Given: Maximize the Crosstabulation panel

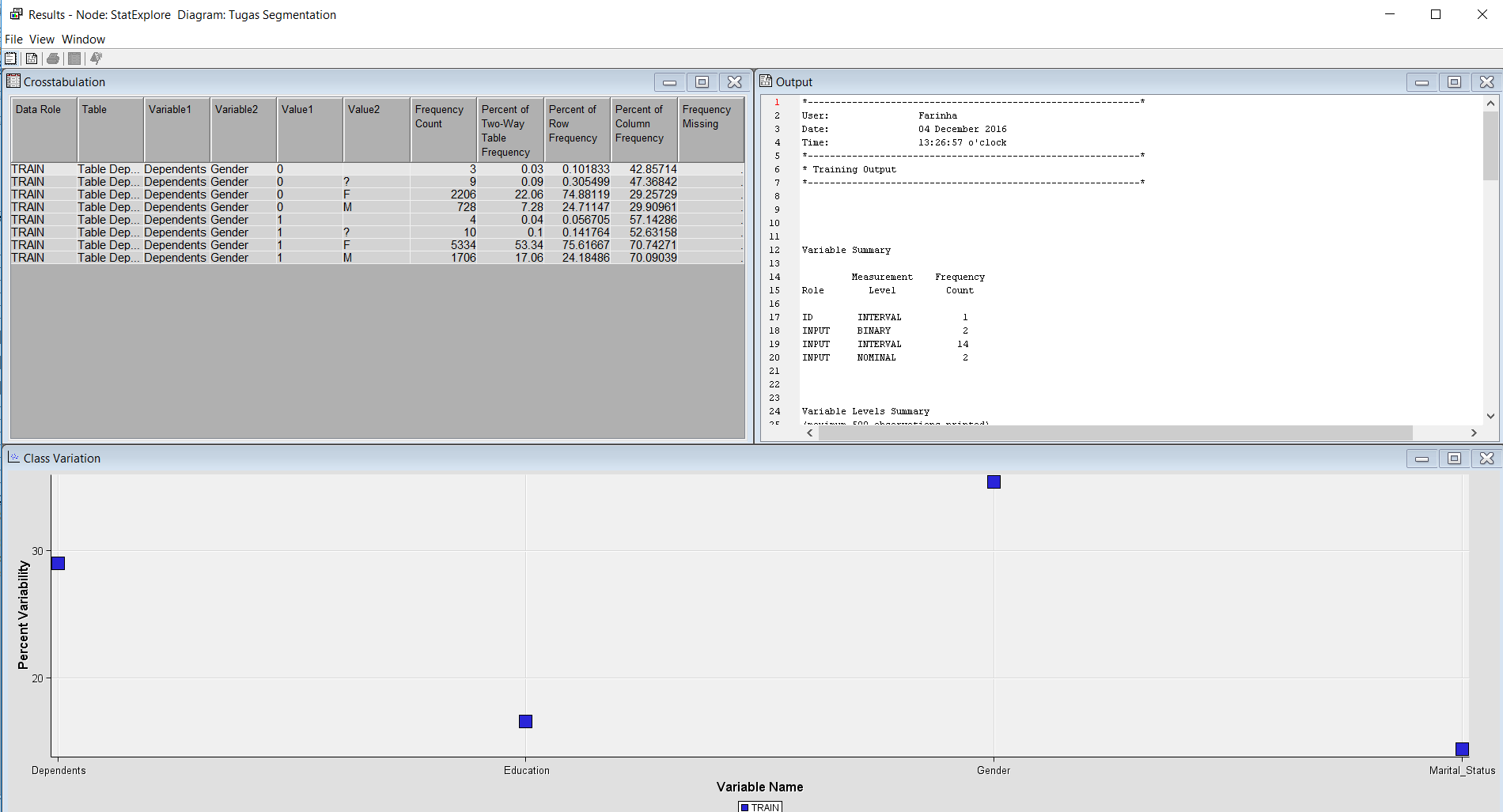Looking at the screenshot, I should 702,82.
